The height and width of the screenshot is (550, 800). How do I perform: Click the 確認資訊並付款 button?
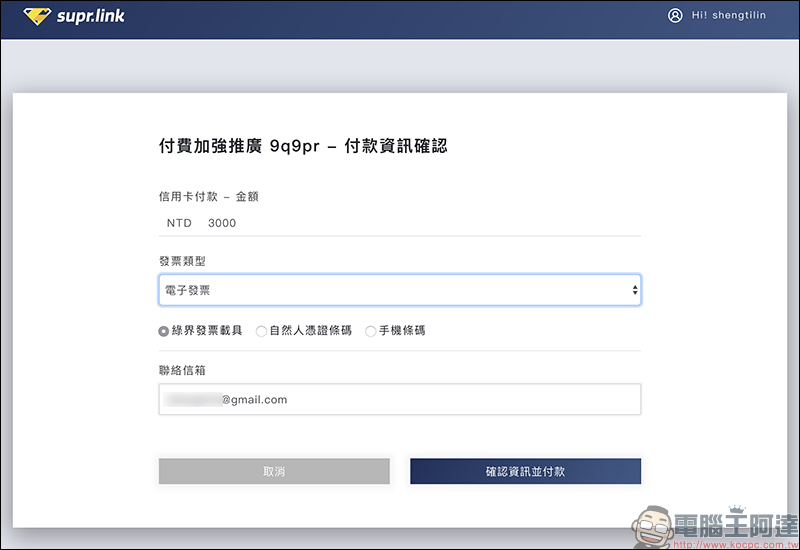pos(525,471)
